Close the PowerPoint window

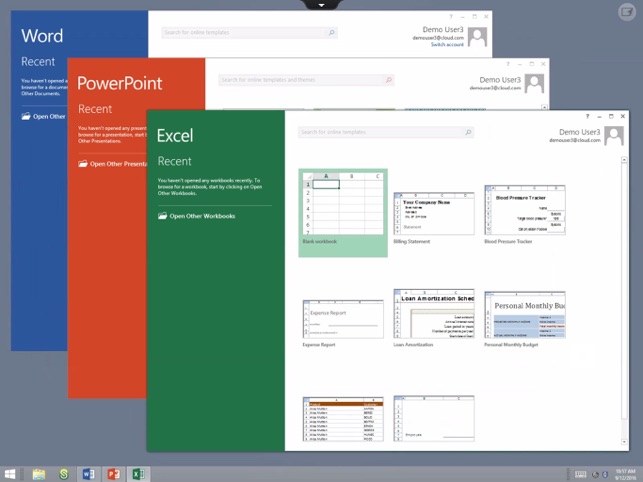click(543, 64)
